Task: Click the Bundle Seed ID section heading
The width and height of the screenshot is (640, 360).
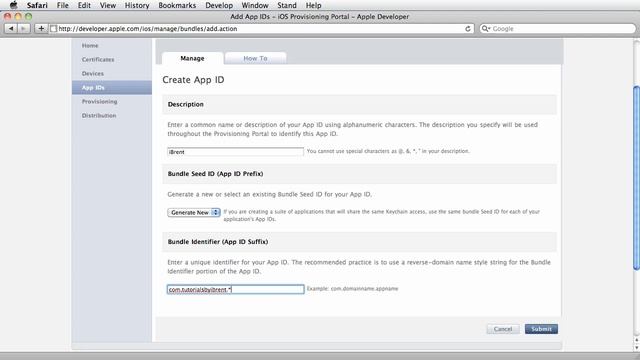Action: [x=216, y=173]
